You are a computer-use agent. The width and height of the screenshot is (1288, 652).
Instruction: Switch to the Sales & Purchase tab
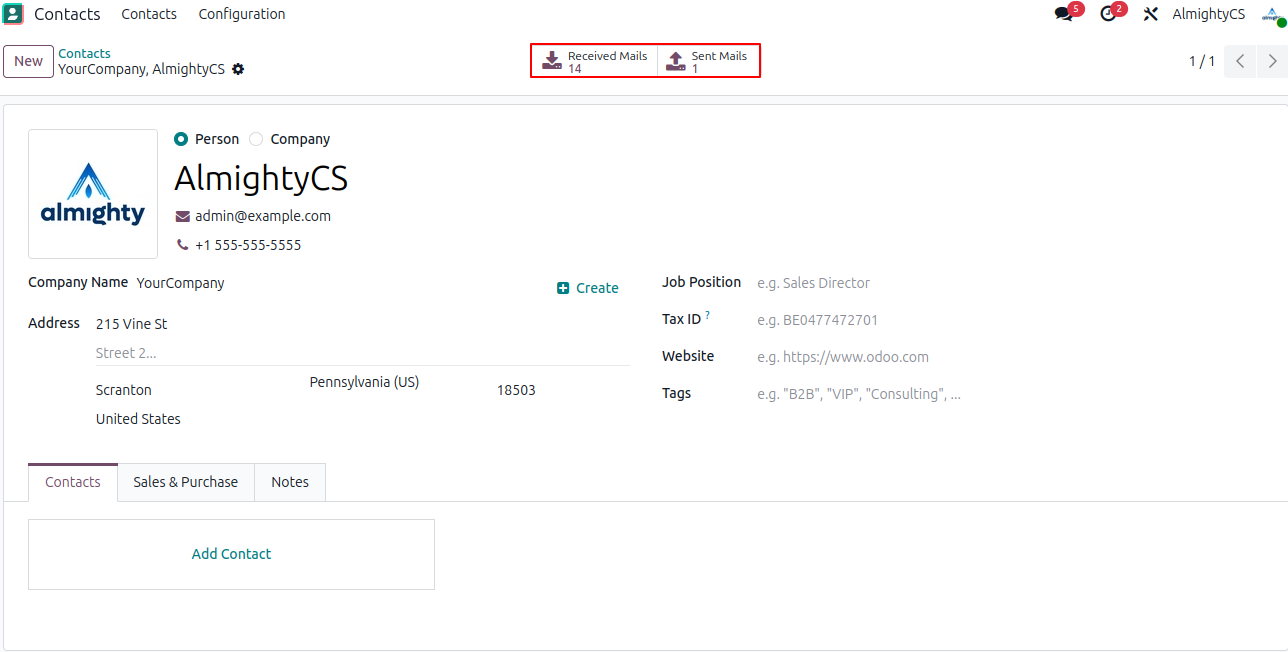point(186,482)
